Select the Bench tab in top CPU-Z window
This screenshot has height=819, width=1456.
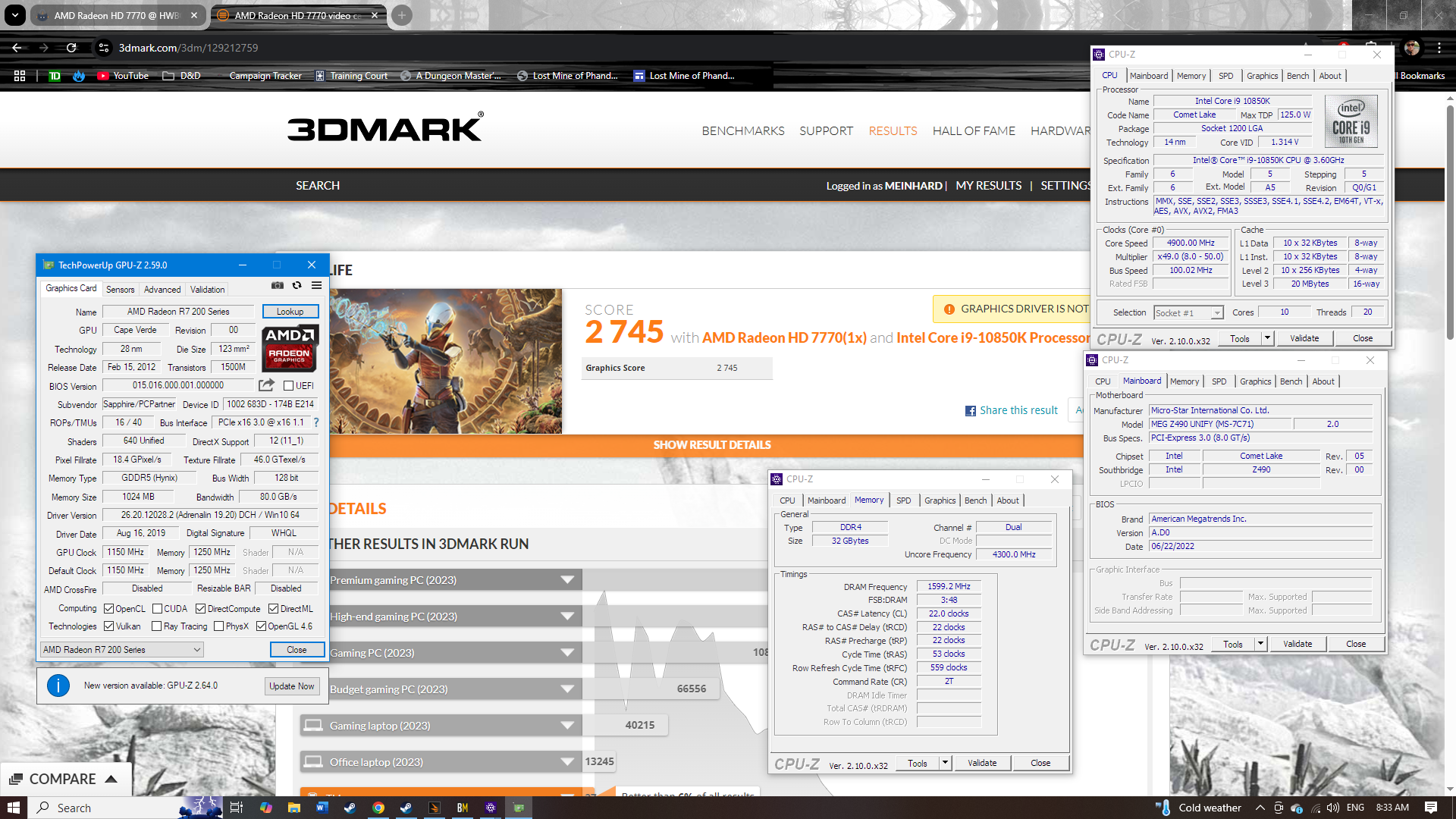point(1298,76)
